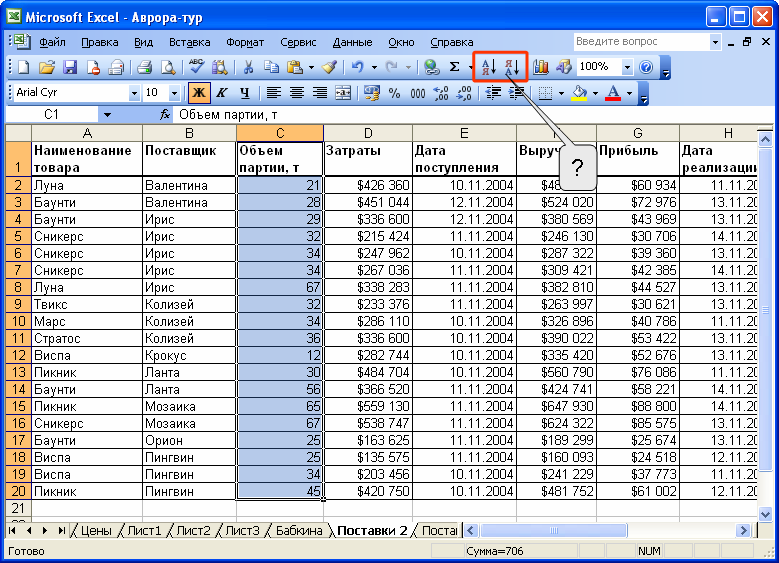Apply yellow fill color bucket

(579, 92)
